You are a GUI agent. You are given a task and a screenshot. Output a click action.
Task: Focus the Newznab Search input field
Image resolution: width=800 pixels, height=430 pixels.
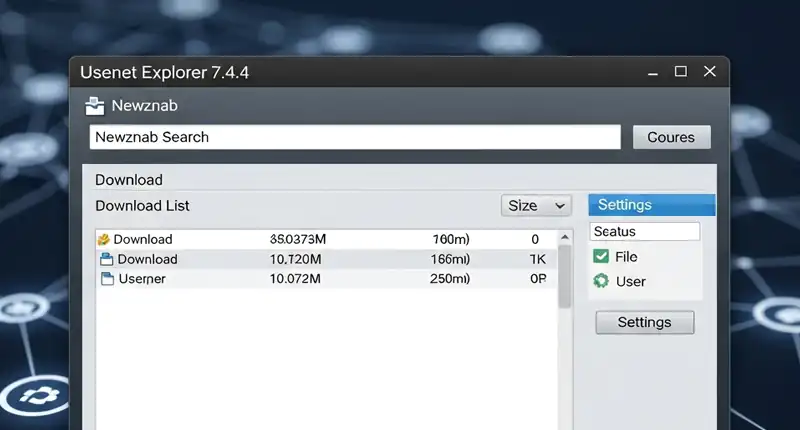point(355,137)
